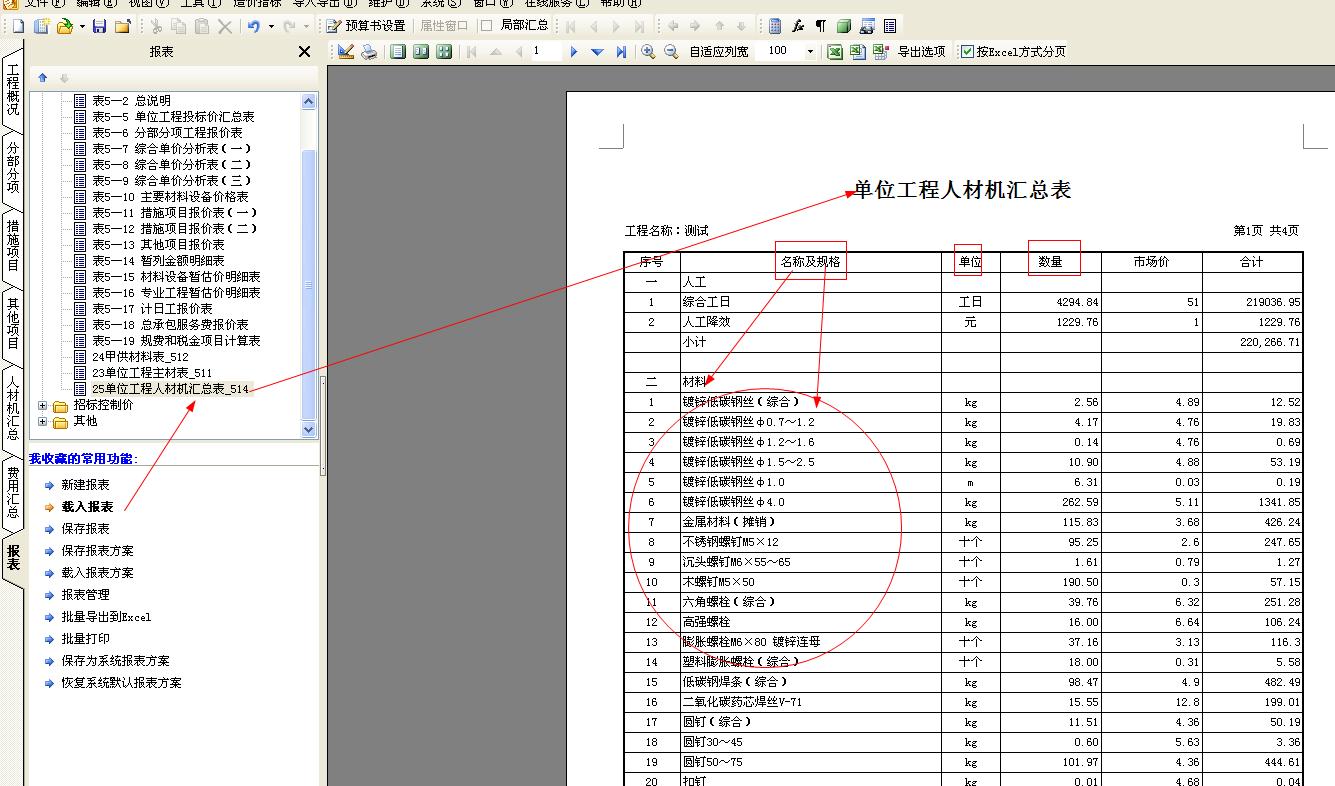Click the report tree scrollbar down arrow
This screenshot has height=786, width=1335.
pyautogui.click(x=308, y=429)
